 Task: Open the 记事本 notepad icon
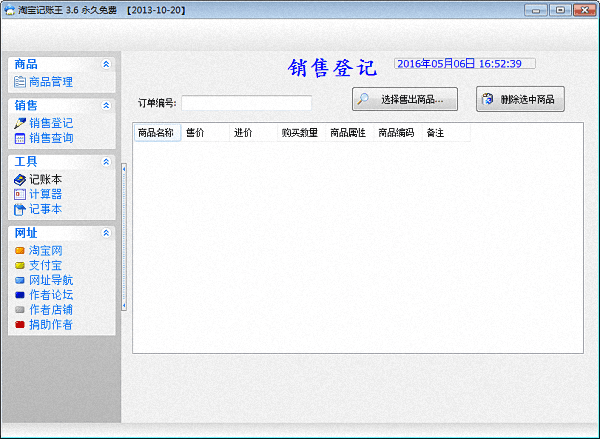click(20, 209)
